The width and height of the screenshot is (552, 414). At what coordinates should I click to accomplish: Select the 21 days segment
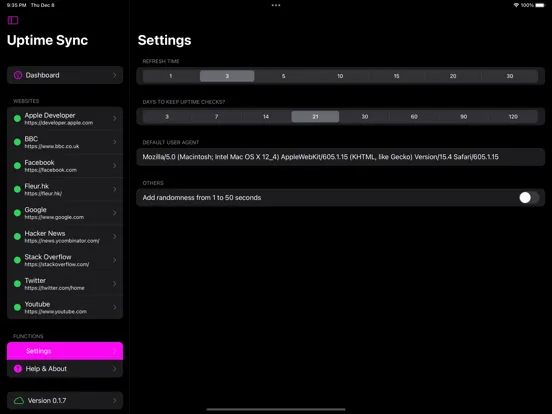315,117
